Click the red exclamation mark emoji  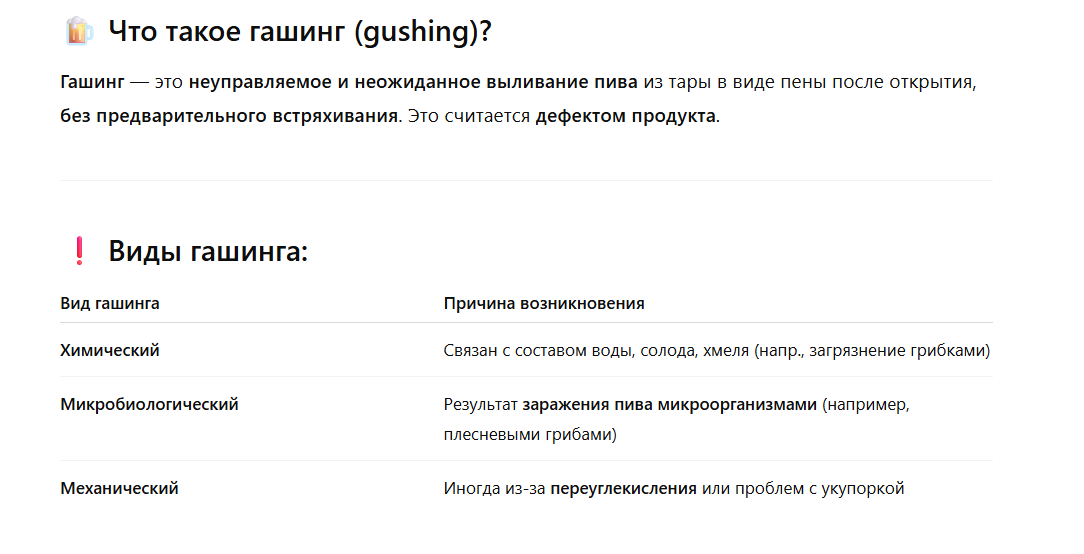click(80, 251)
